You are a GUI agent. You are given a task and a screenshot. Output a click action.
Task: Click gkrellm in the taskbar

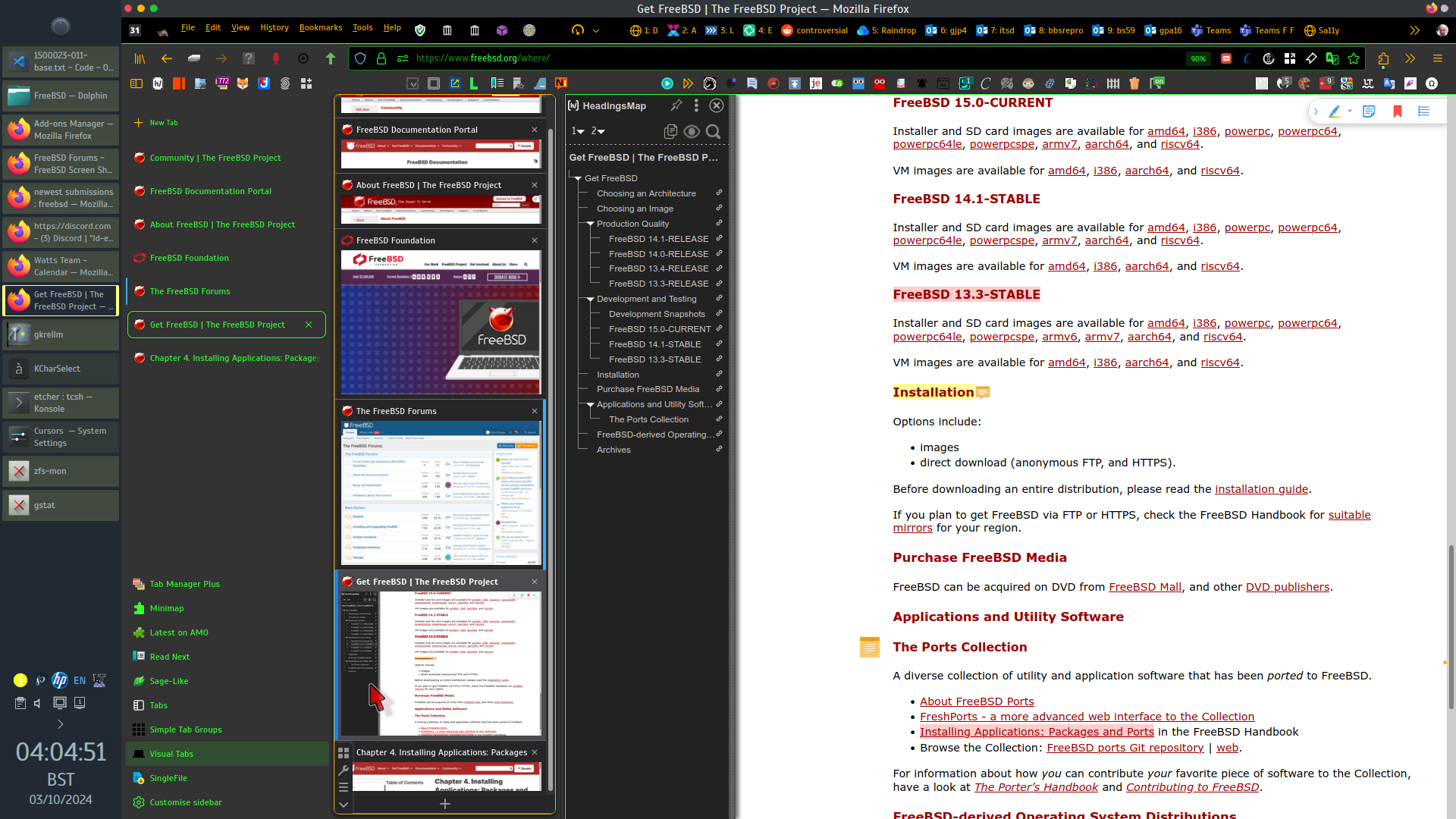pos(61,334)
